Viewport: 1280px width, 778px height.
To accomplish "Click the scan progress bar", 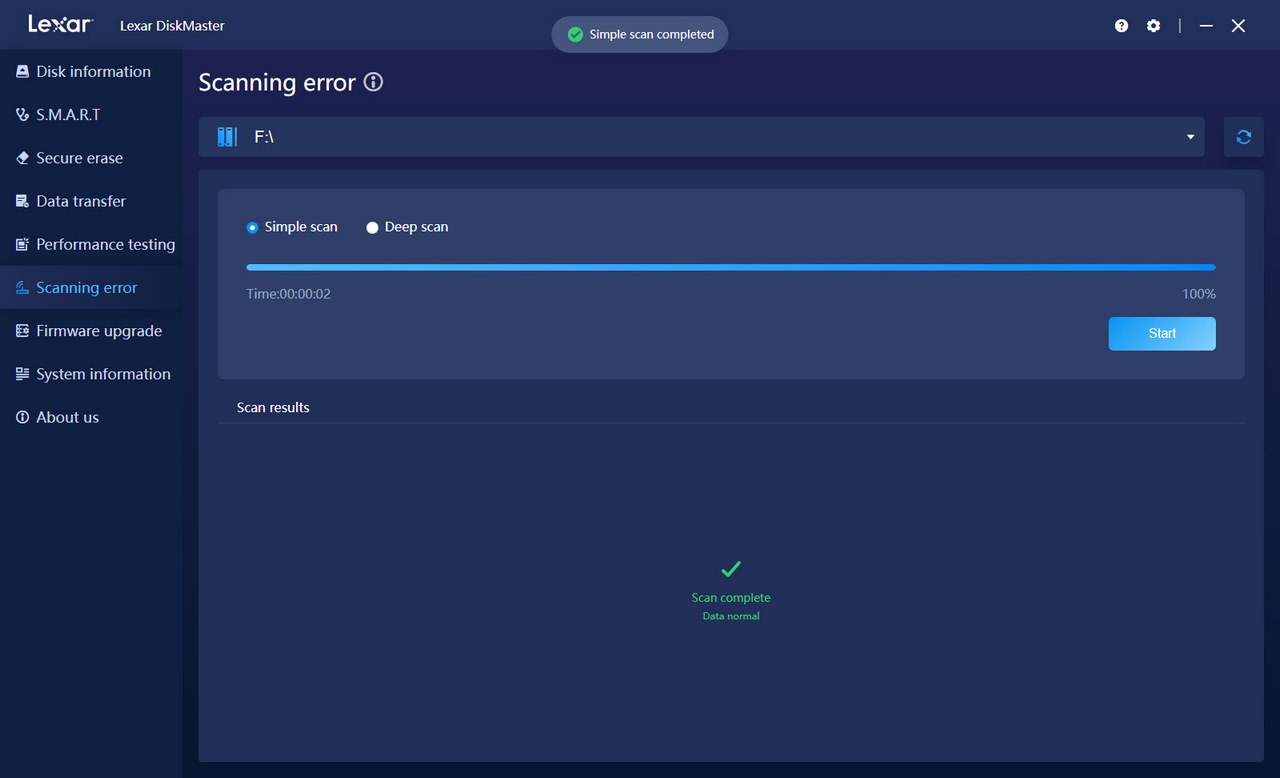I will (731, 268).
